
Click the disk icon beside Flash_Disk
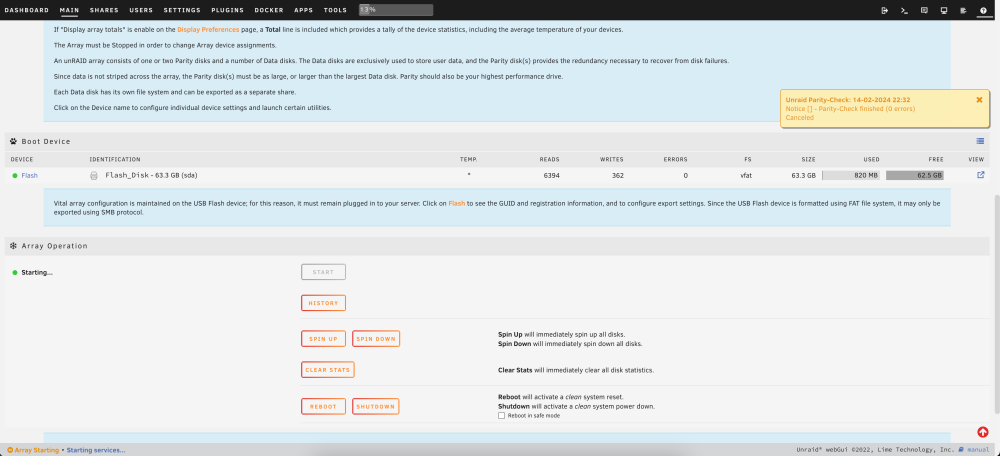tap(94, 175)
